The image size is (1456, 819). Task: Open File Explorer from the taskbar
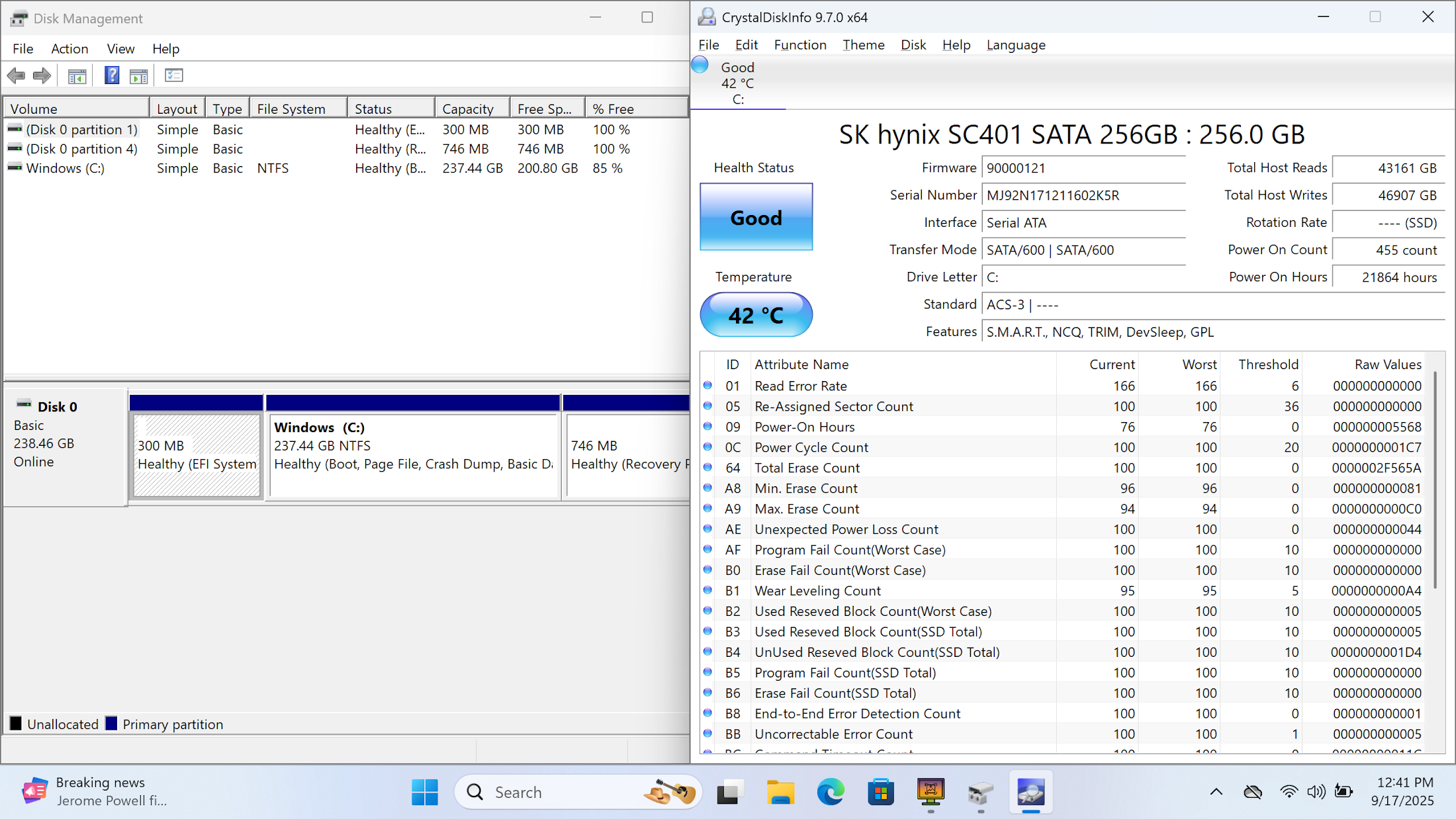(x=780, y=792)
